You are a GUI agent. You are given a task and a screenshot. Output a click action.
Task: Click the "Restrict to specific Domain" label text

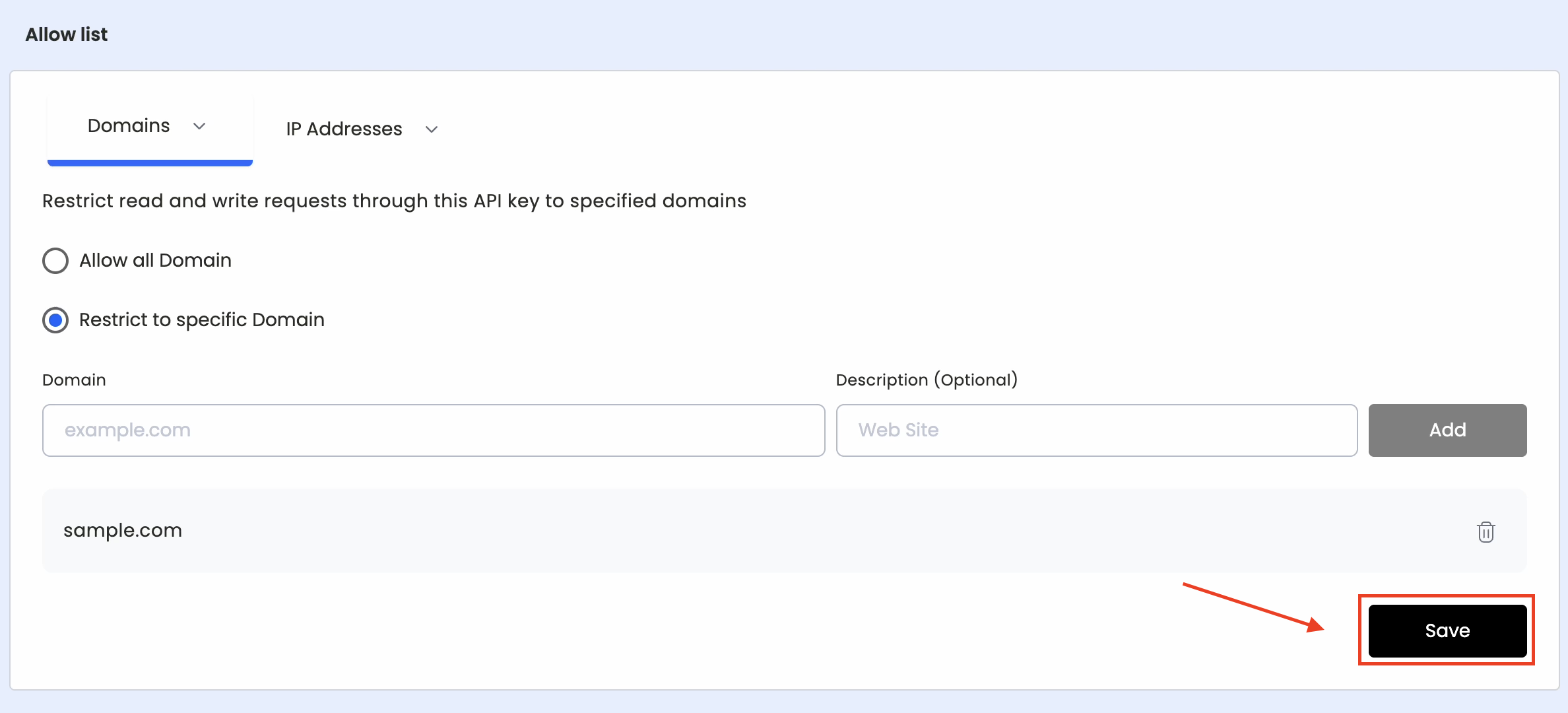pos(201,320)
